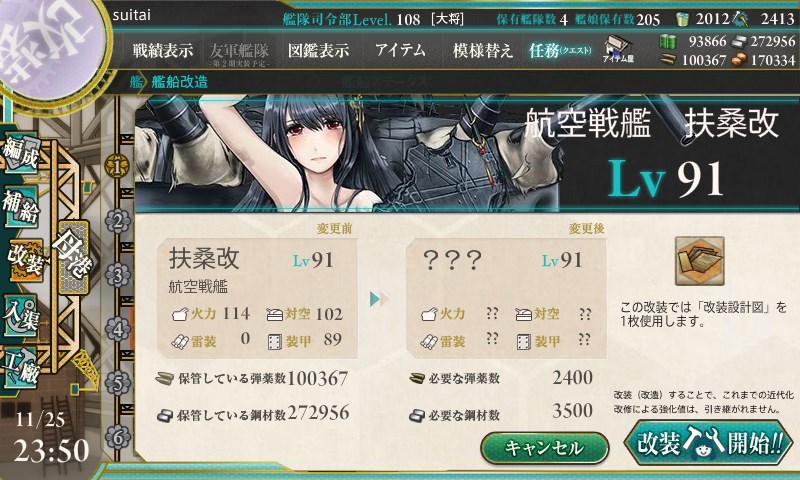
Task: Click the 改装設計図 blueprint icon
Action: pos(699,261)
